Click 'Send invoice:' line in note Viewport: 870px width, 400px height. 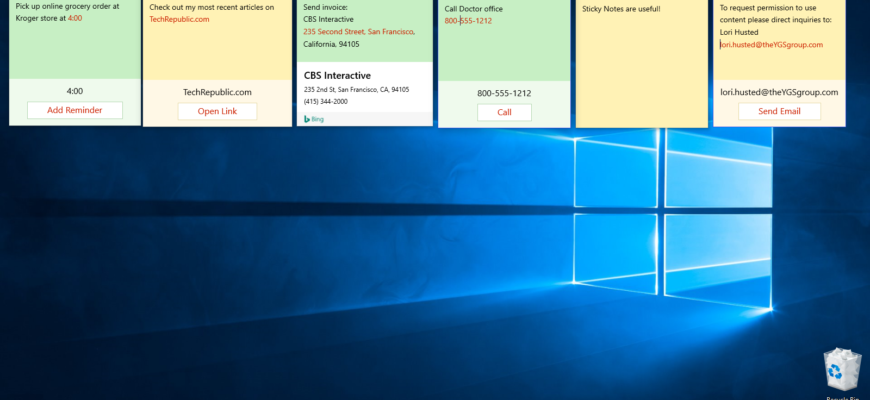pyautogui.click(x=326, y=7)
